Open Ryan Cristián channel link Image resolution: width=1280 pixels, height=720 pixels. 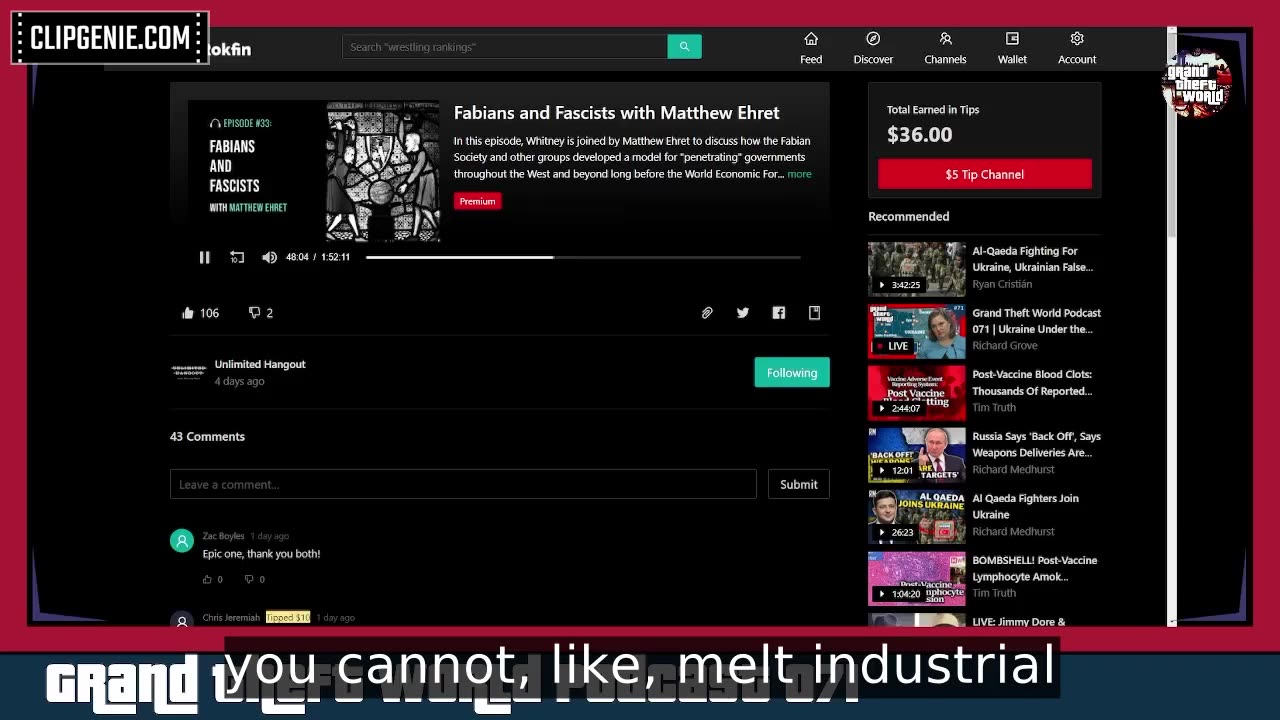coord(1002,284)
